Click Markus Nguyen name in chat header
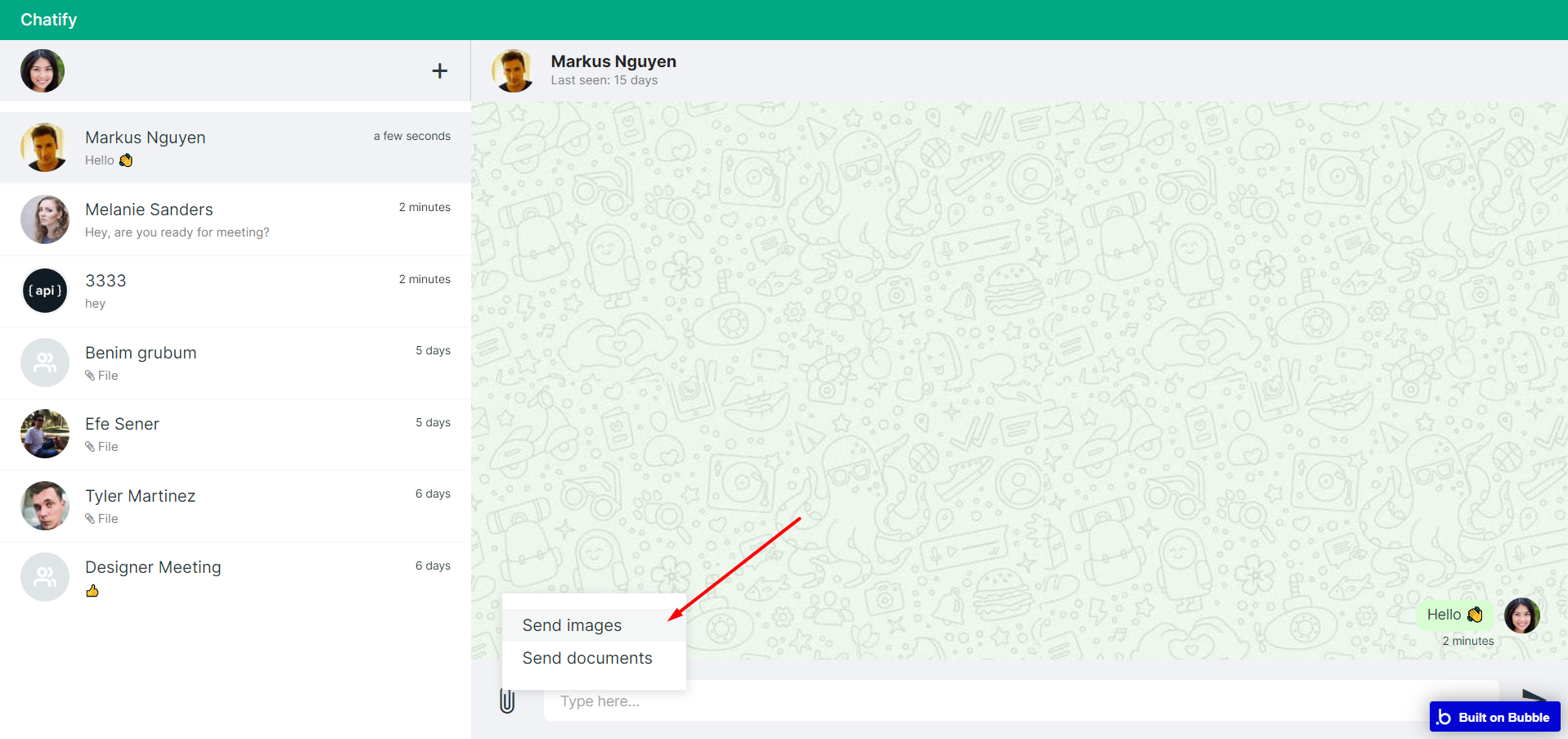The height and width of the screenshot is (739, 1568). click(613, 61)
